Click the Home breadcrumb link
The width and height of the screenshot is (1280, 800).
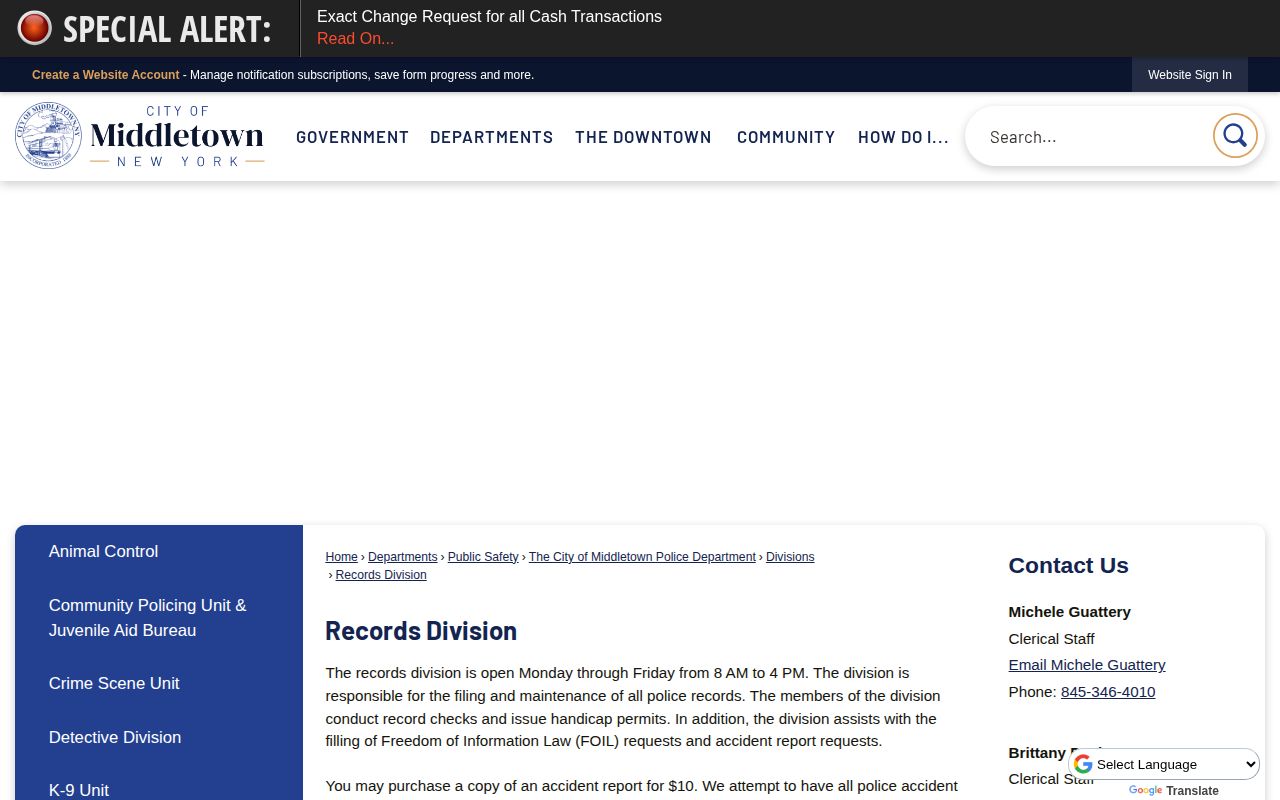(x=341, y=557)
